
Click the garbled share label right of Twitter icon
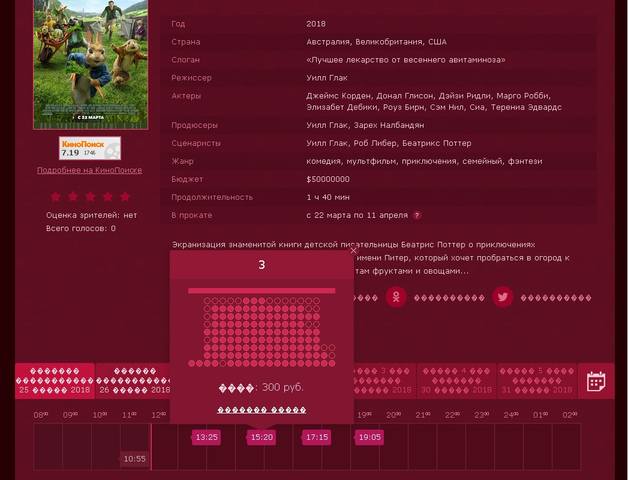[x=556, y=298]
